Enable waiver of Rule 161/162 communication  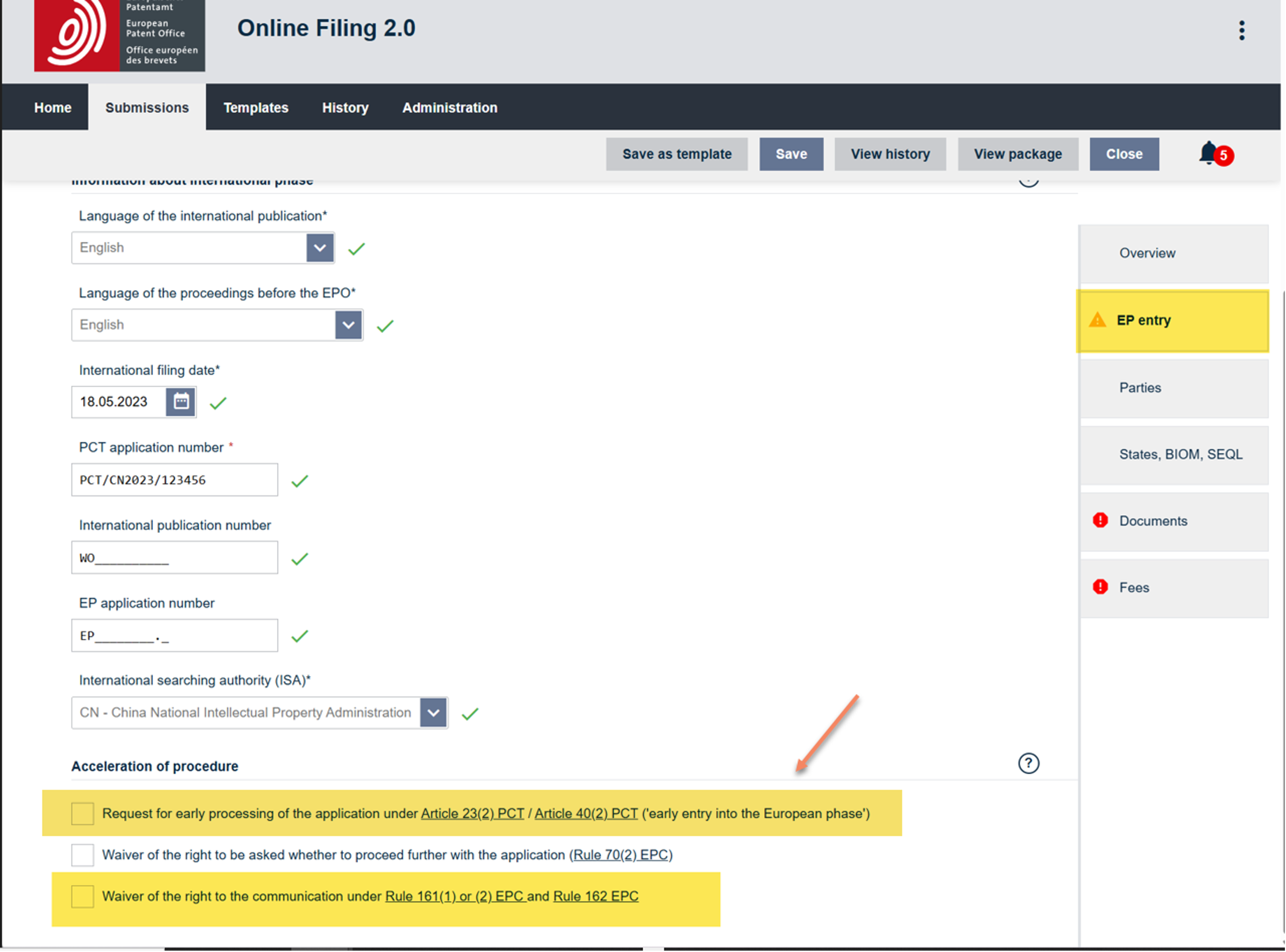[82, 897]
